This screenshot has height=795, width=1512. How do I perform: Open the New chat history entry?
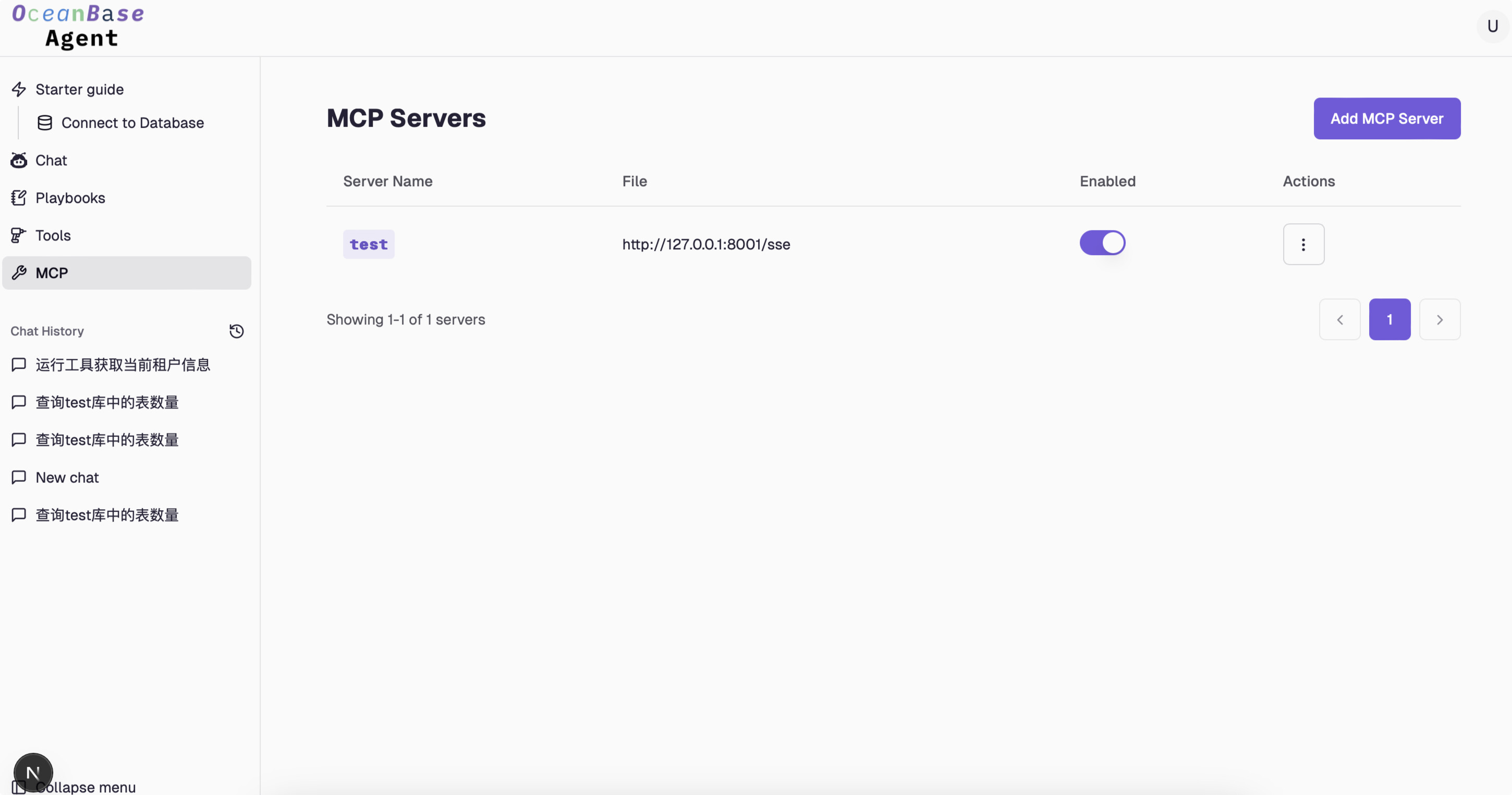click(127, 477)
